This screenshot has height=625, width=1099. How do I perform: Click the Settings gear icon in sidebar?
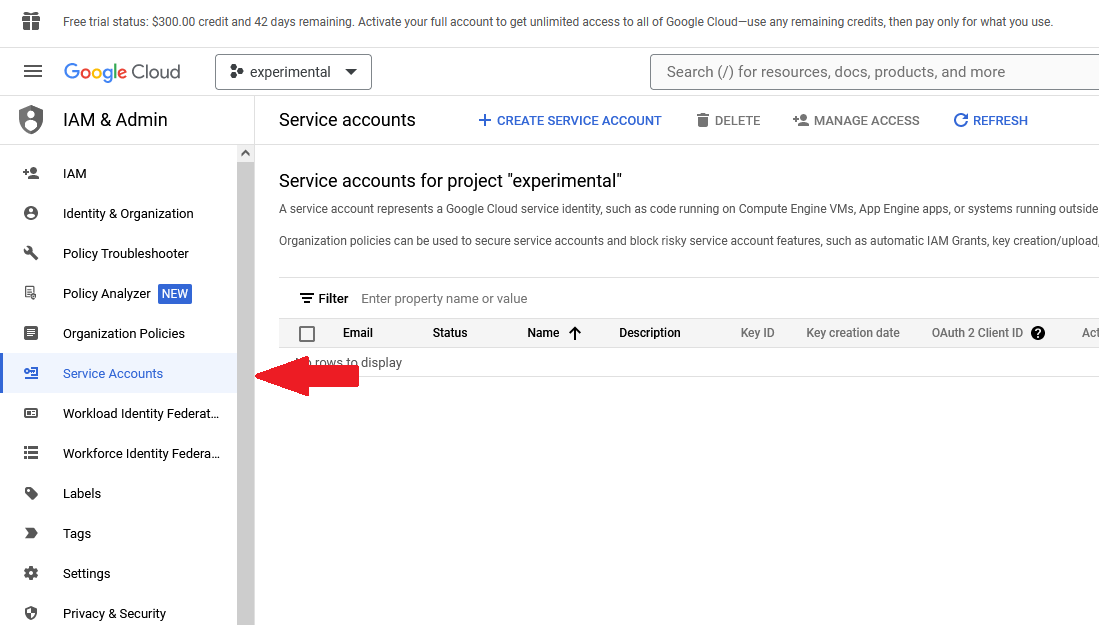point(33,573)
